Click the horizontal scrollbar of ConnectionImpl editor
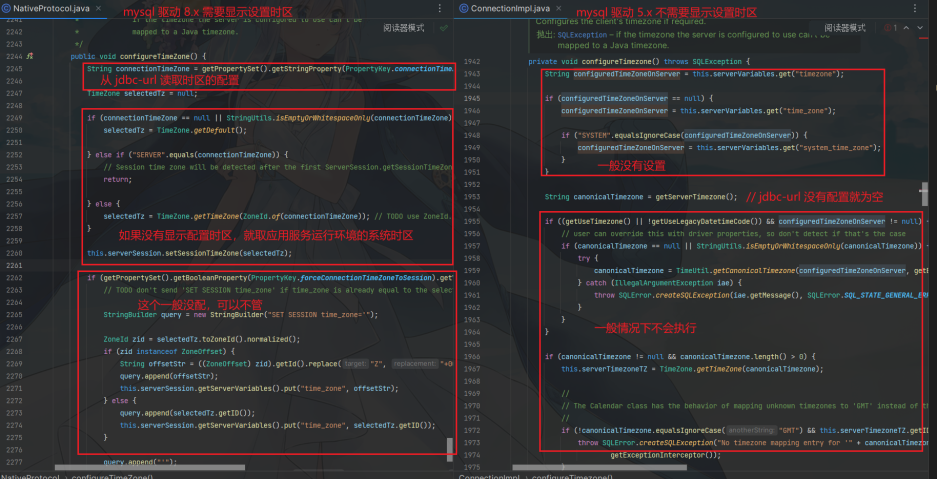 pos(599,468)
